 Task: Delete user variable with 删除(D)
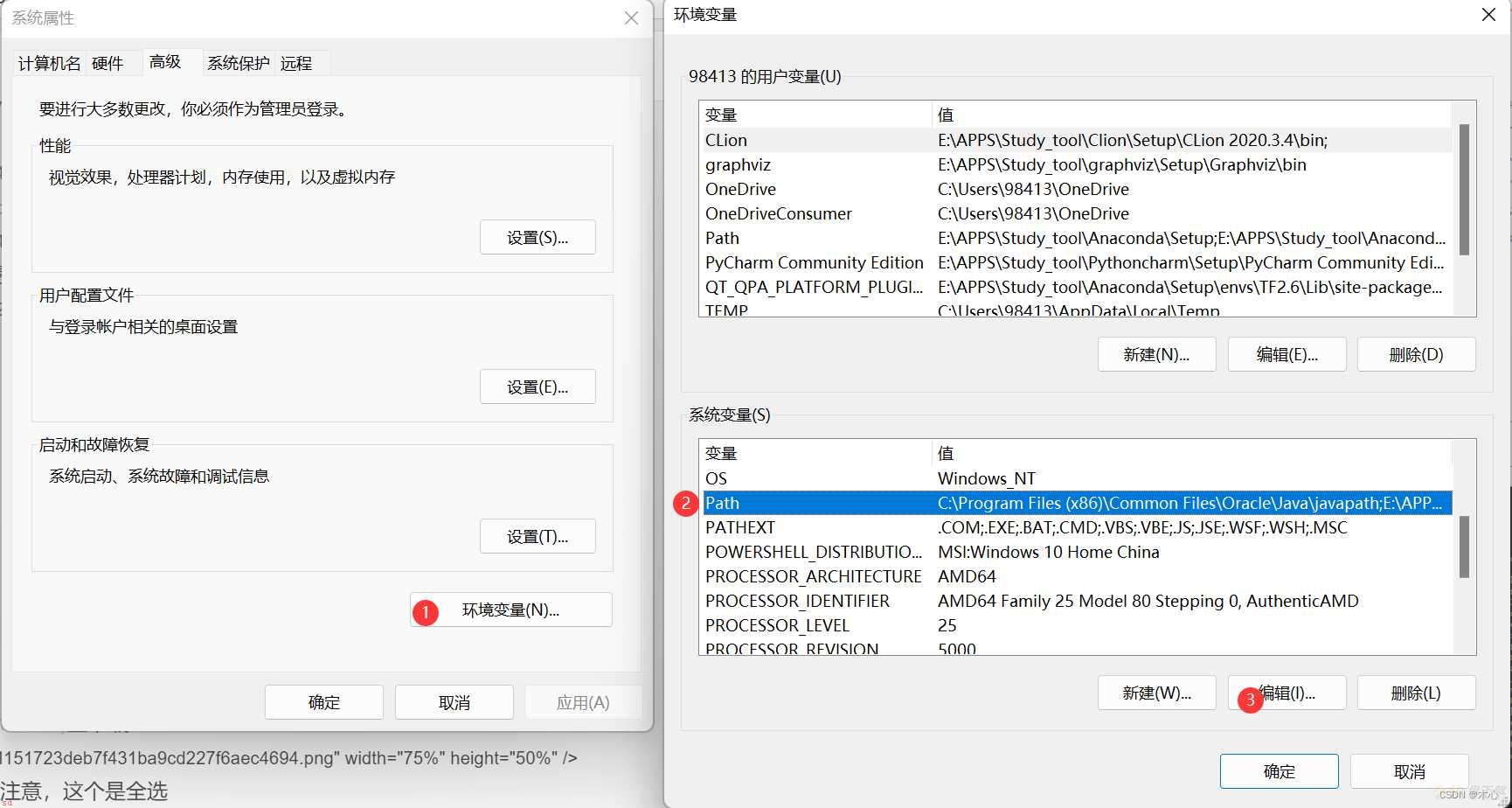pos(1416,354)
